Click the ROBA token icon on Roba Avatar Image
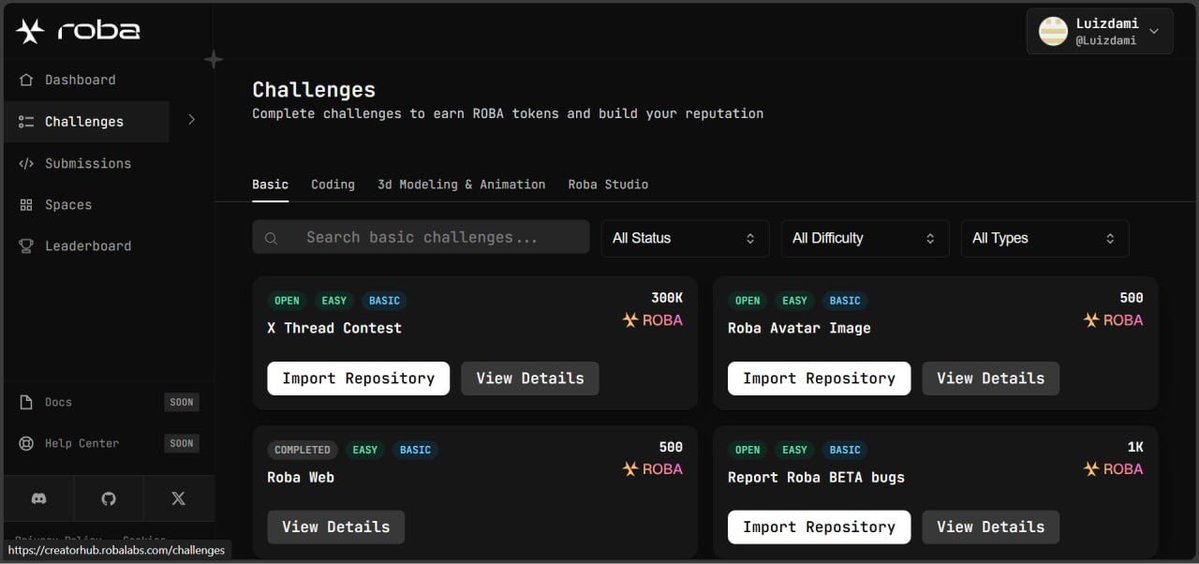Viewport: 1199px width, 564px height. tap(1091, 320)
